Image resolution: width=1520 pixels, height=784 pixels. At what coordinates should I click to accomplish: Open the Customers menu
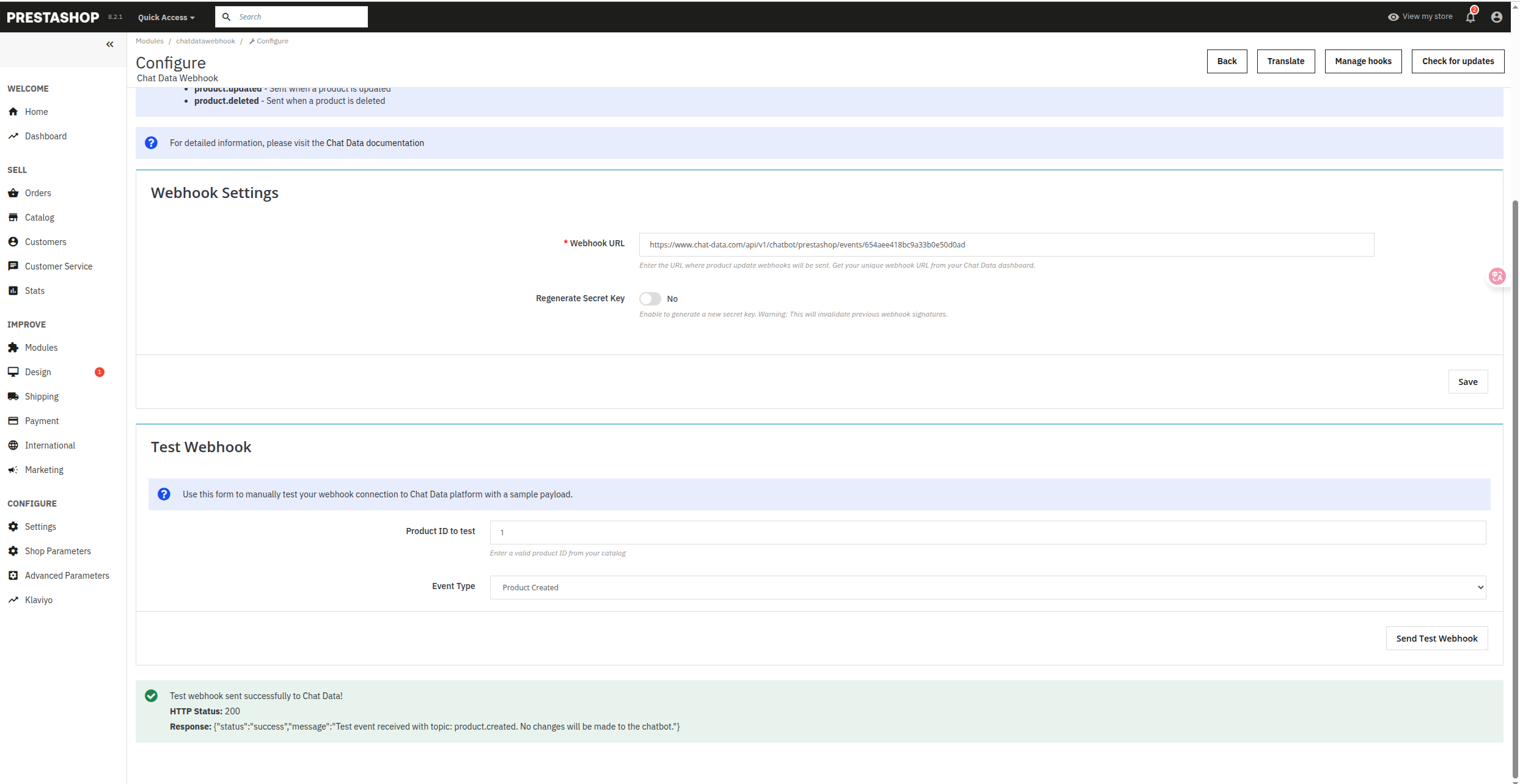tap(46, 242)
